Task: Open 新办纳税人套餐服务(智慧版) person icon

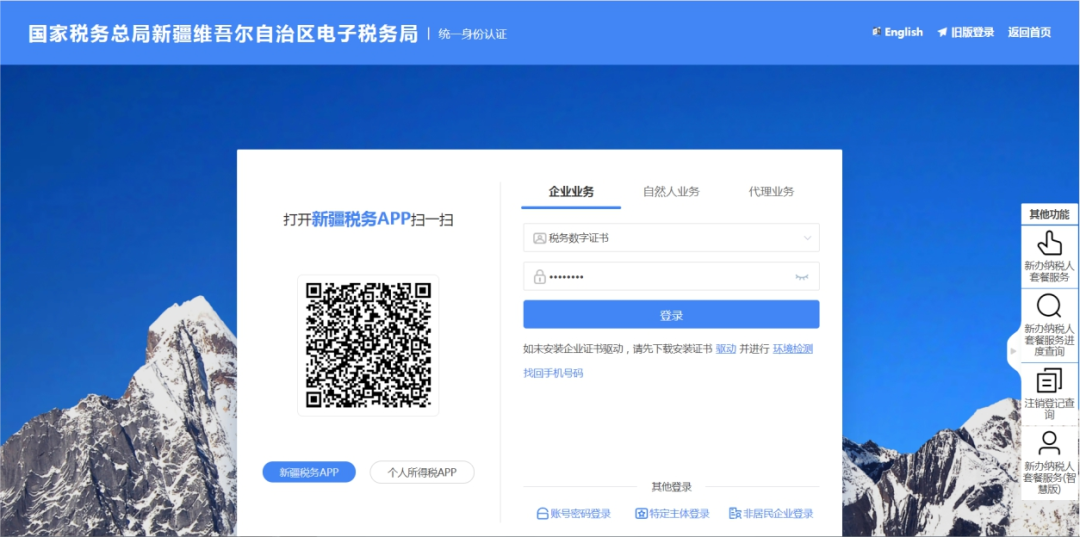Action: 1049,443
